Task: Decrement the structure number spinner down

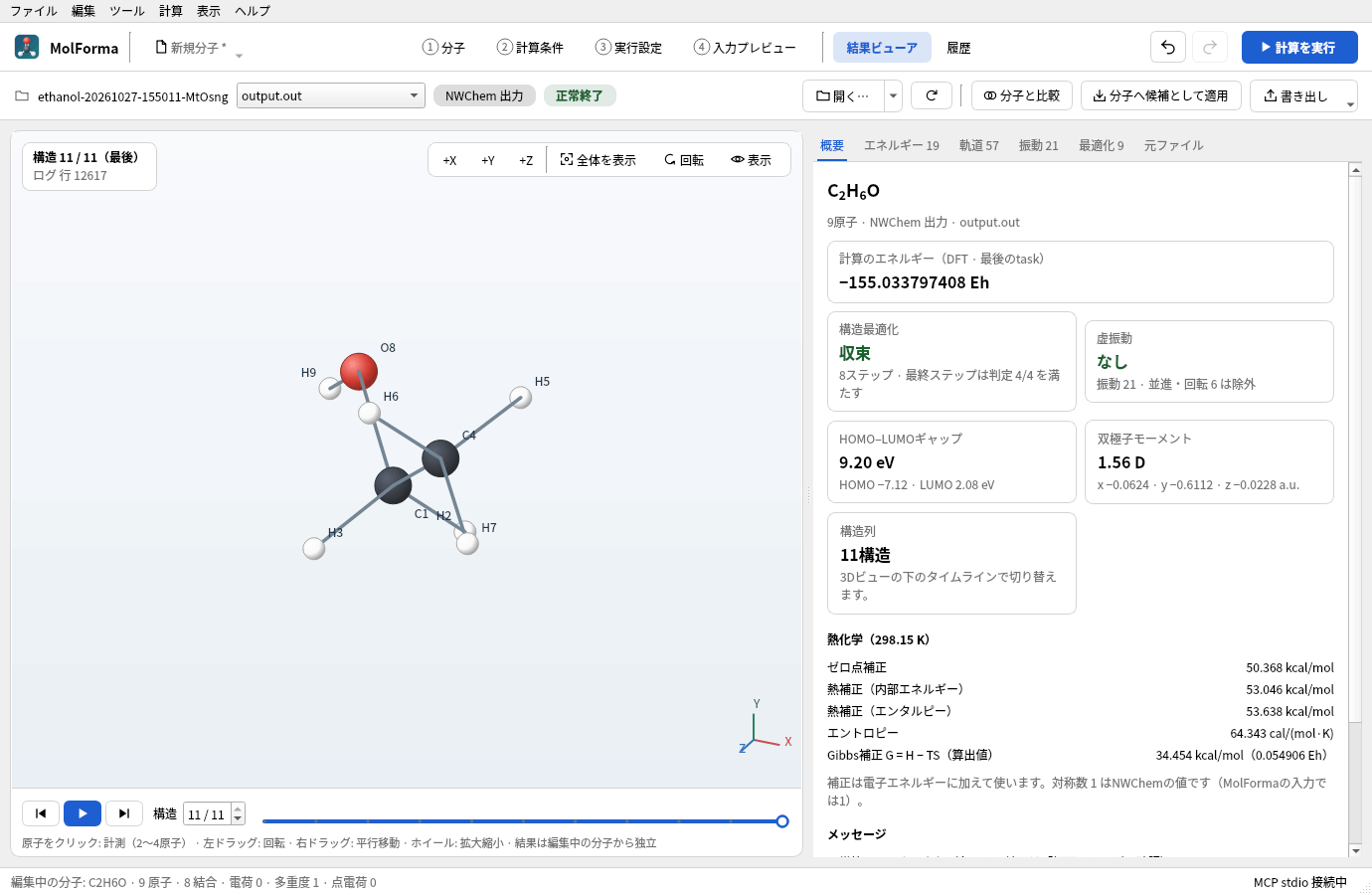Action: [x=238, y=819]
